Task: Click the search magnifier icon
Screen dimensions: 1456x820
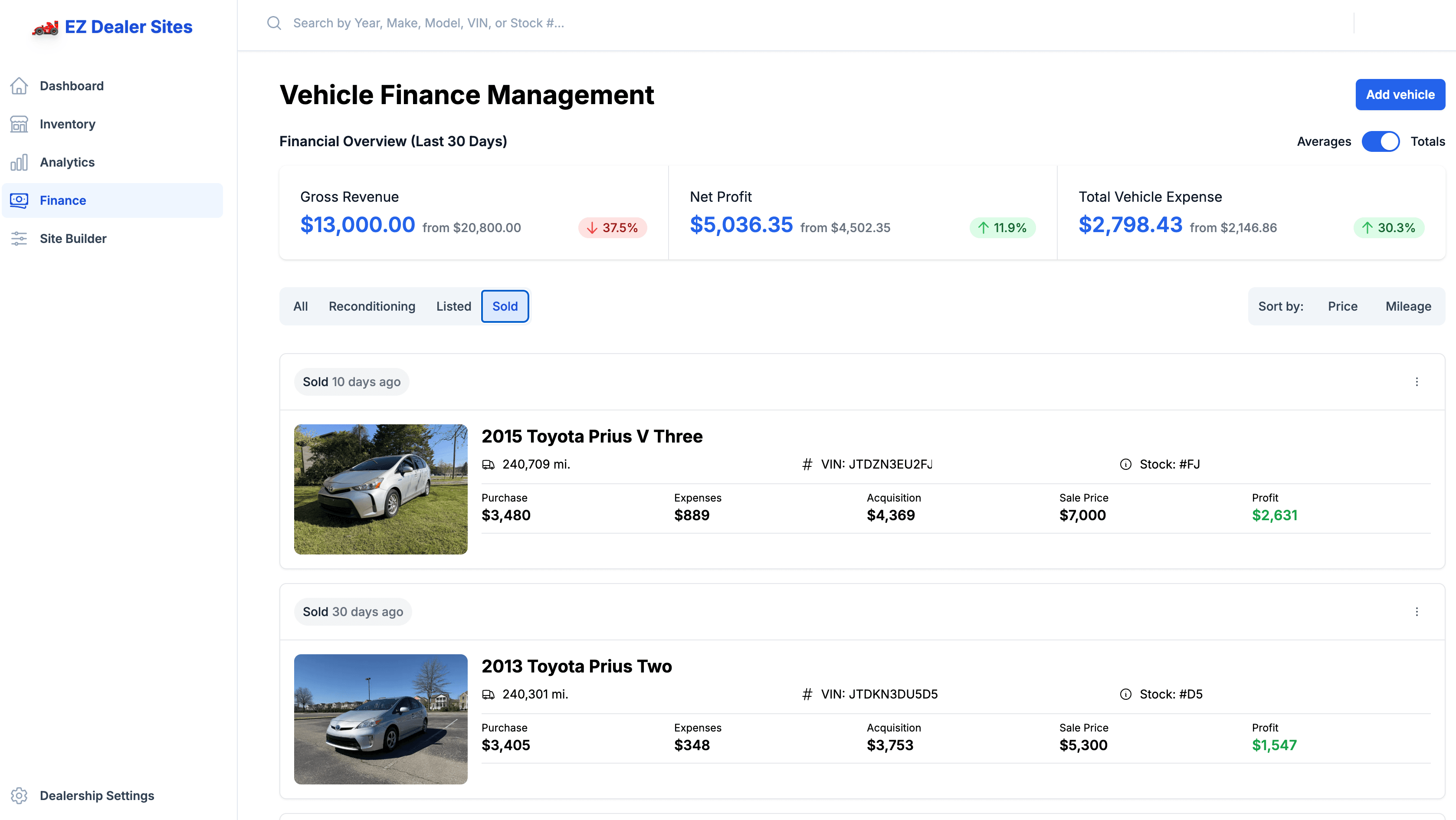Action: pos(274,23)
